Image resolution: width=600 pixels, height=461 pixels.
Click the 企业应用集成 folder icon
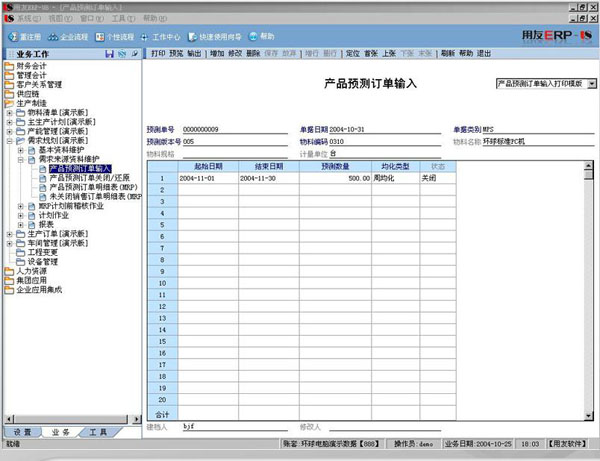9,290
